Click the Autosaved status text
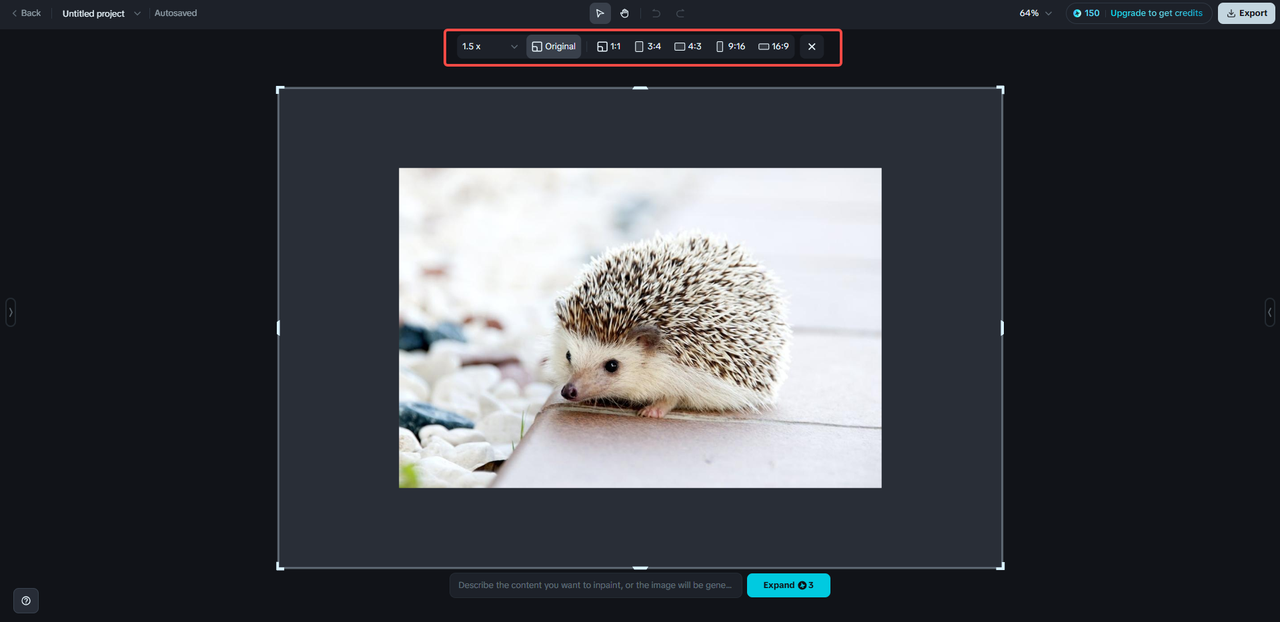The height and width of the screenshot is (622, 1280). 176,14
